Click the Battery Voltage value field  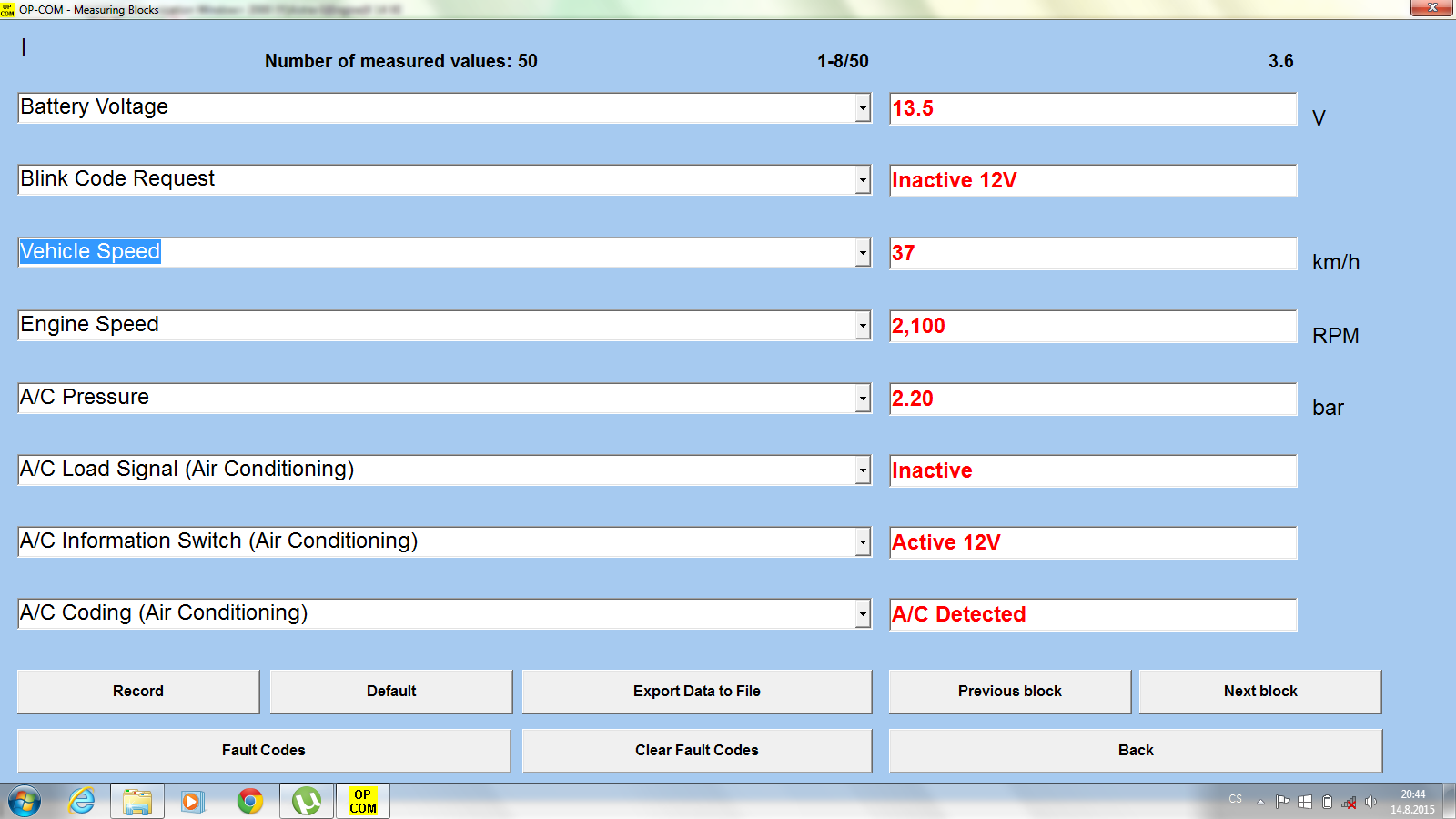(1092, 108)
